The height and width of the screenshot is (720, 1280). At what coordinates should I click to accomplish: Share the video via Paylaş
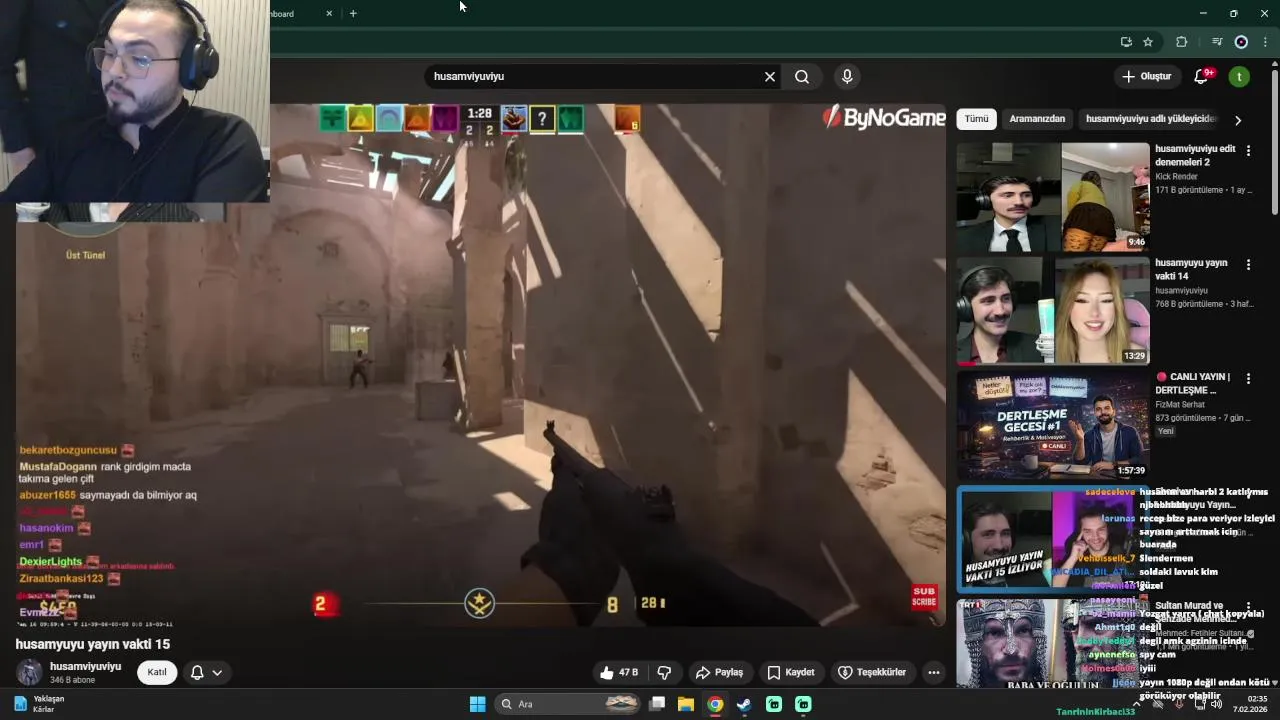pyautogui.click(x=719, y=672)
